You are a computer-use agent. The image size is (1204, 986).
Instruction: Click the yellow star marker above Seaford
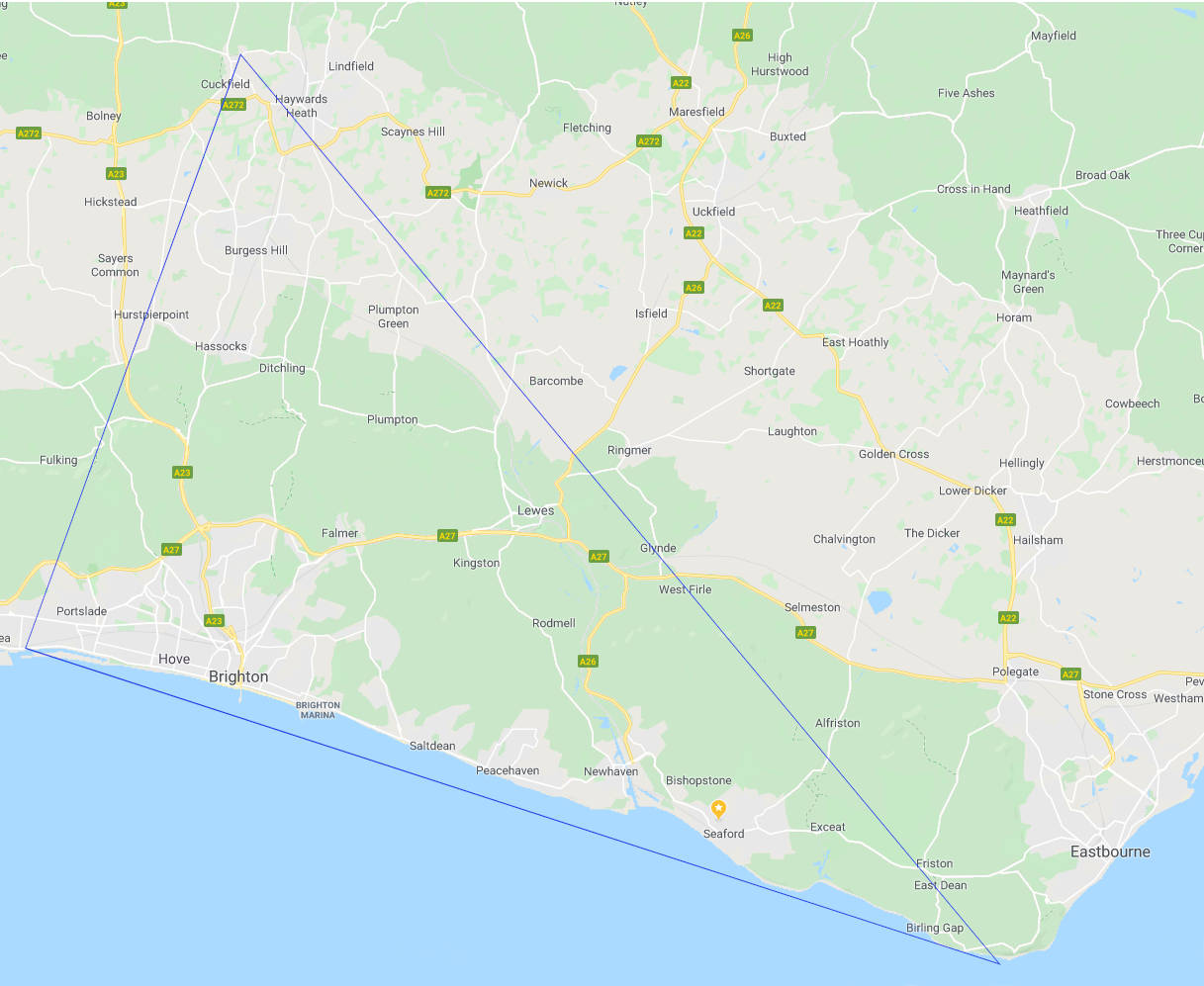pos(719,809)
